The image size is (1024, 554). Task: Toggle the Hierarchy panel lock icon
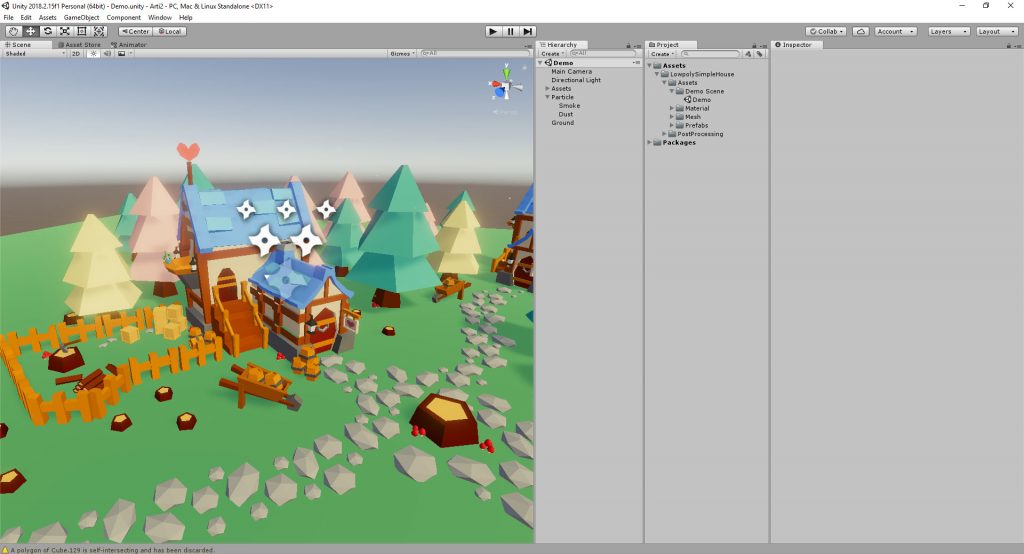[628, 46]
